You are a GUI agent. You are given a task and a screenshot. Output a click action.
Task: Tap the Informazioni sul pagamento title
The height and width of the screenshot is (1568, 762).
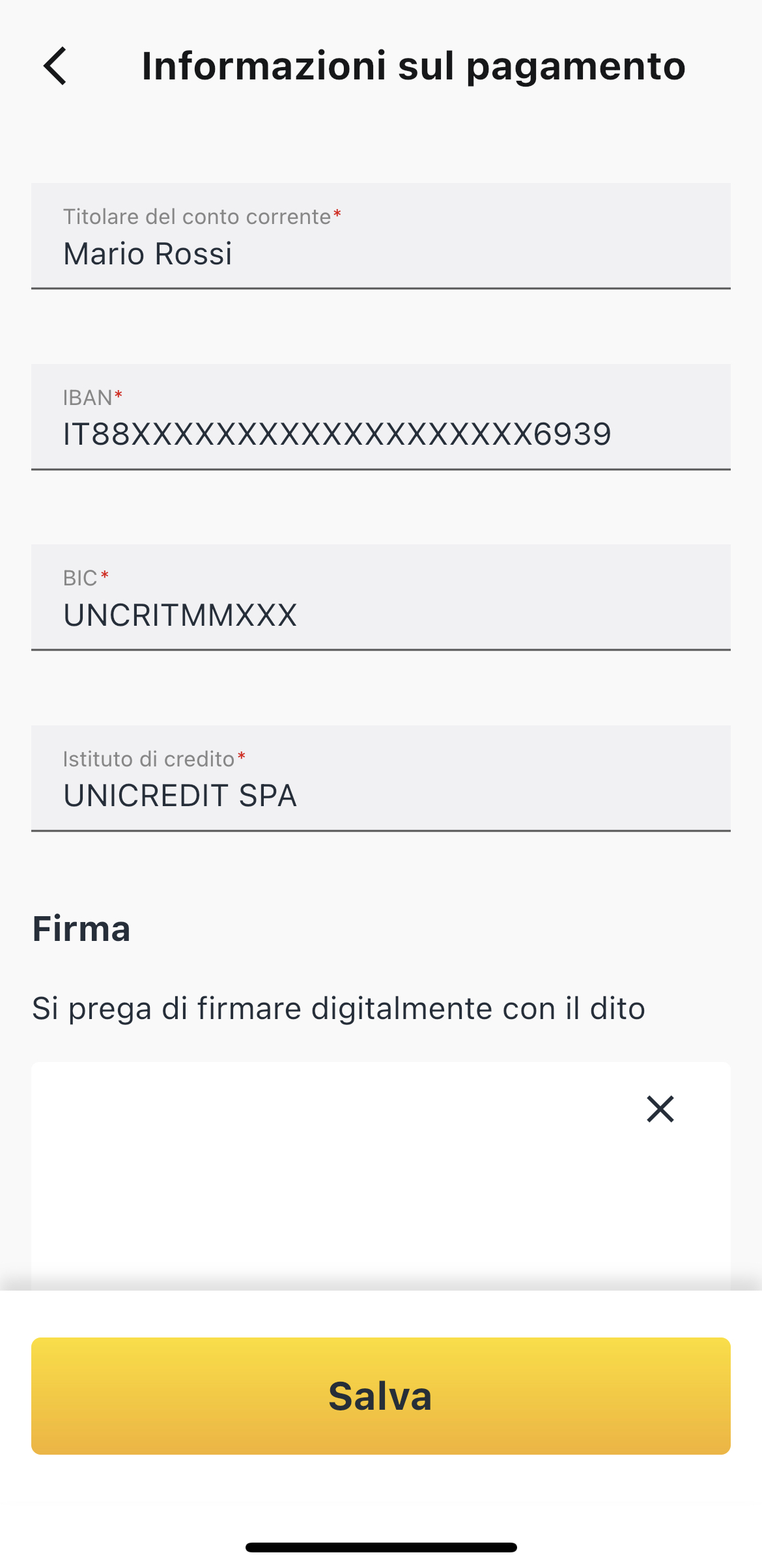[414, 66]
